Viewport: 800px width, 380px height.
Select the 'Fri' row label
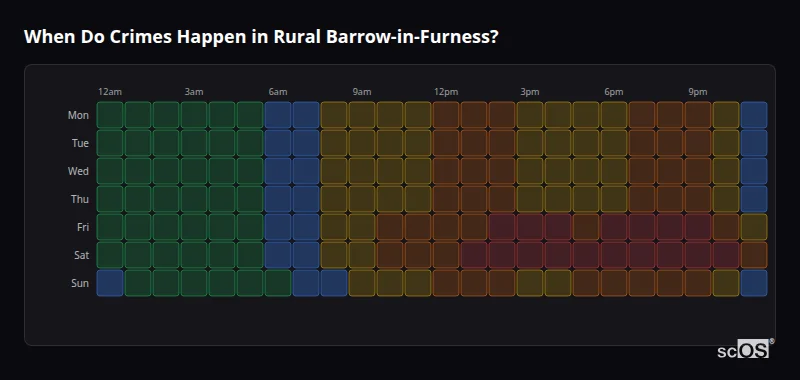pos(83,227)
